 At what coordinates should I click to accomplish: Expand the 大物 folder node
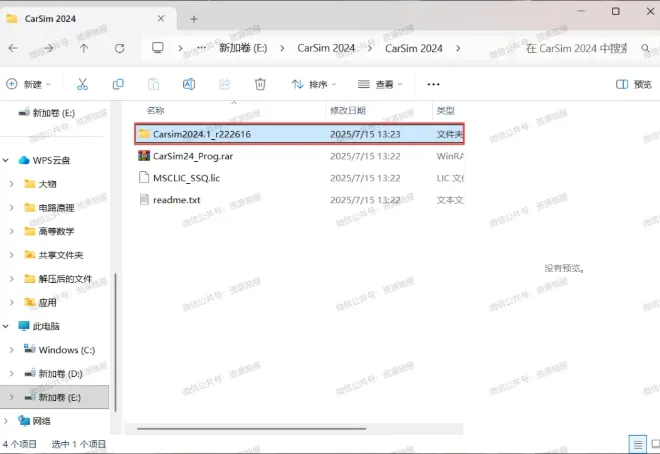12,184
